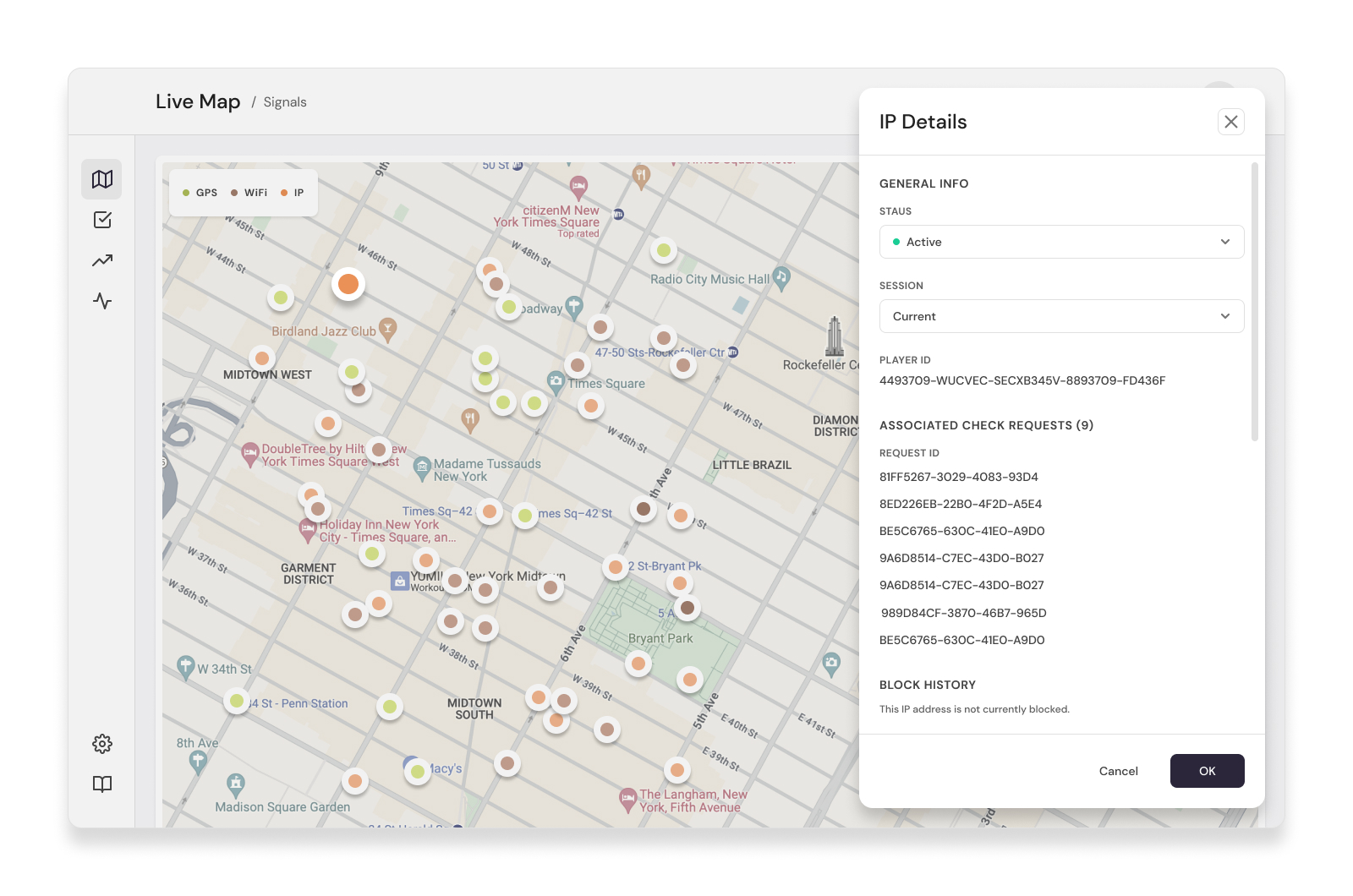Open the checklist tasks icon in the sidebar
The height and width of the screenshot is (896, 1353).
[x=102, y=220]
